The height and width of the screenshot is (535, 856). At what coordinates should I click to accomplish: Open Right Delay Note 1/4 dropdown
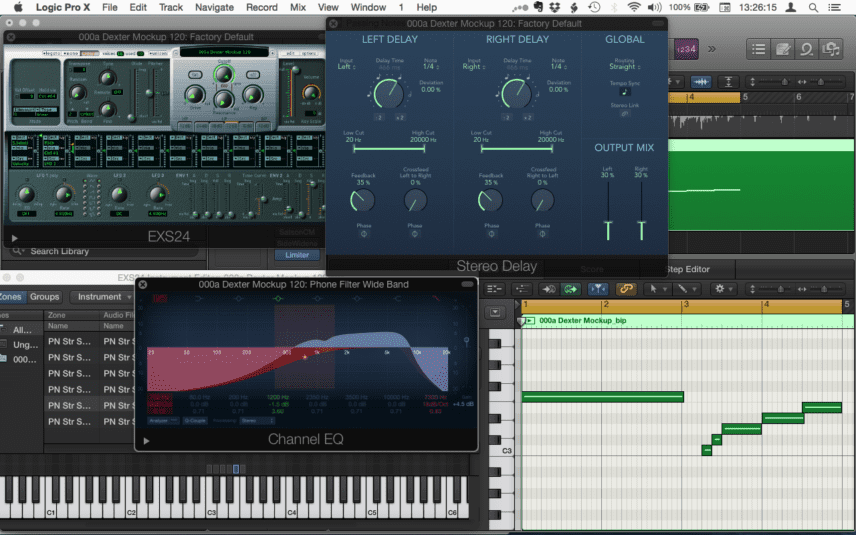[x=558, y=67]
